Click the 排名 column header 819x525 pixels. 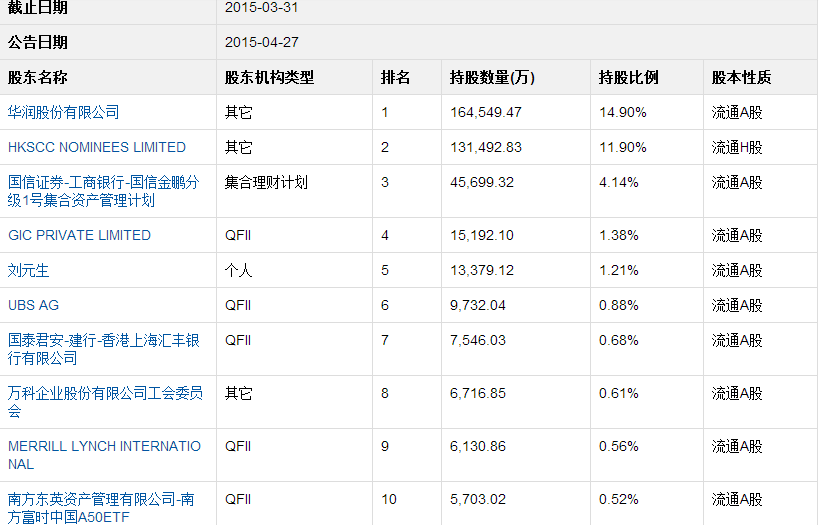click(x=396, y=77)
